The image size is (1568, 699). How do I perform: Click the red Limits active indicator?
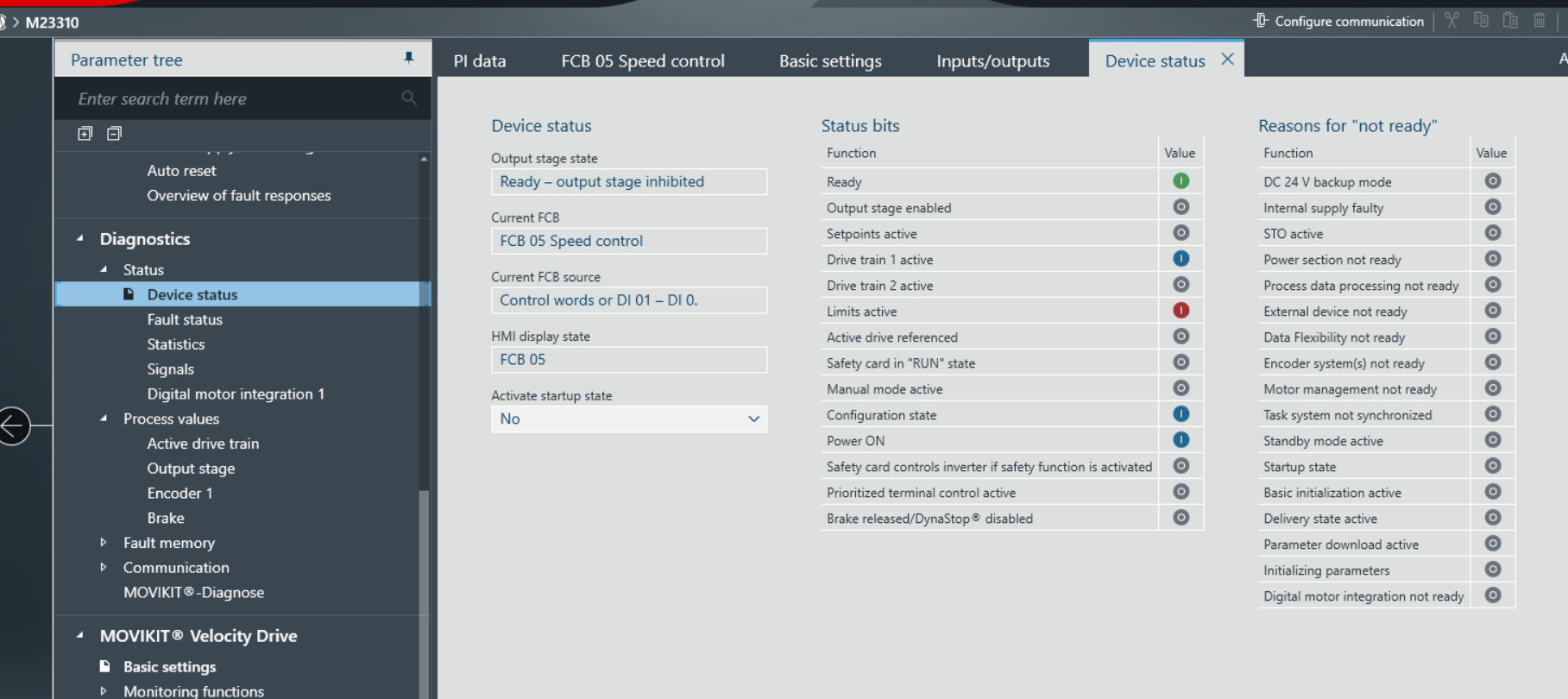click(1181, 310)
